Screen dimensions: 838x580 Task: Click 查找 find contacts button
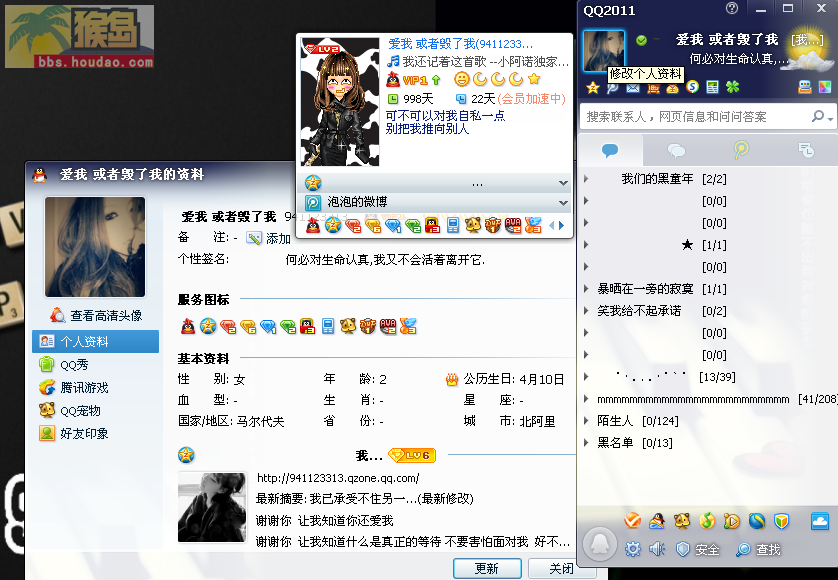coord(758,549)
